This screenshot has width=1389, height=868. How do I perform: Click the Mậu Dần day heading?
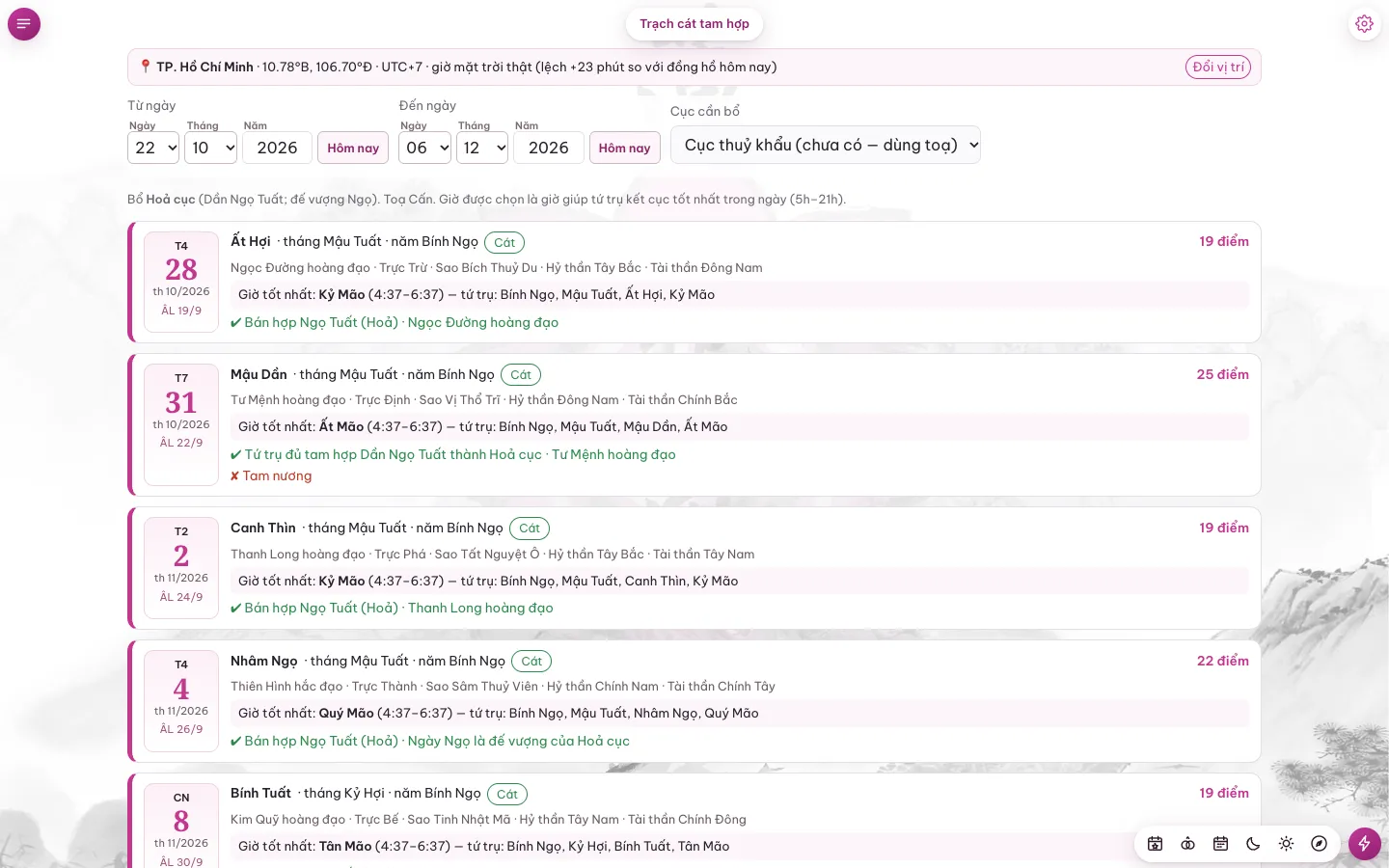click(259, 374)
